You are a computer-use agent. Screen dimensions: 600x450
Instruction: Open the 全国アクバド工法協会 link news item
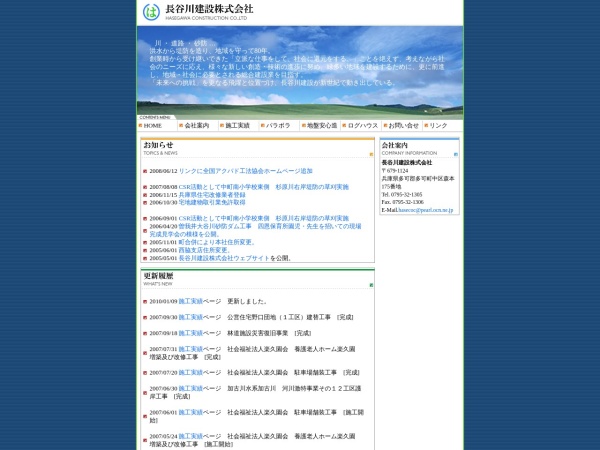click(x=246, y=171)
